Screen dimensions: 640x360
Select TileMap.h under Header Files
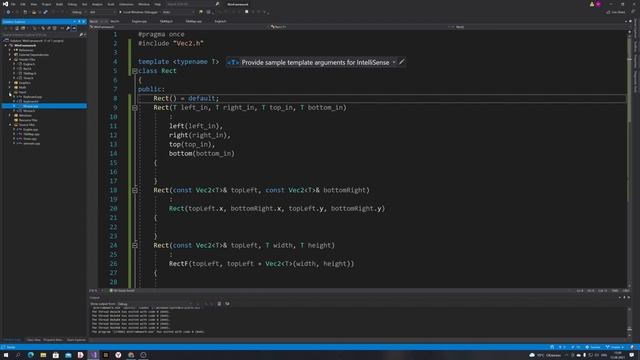[29, 73]
